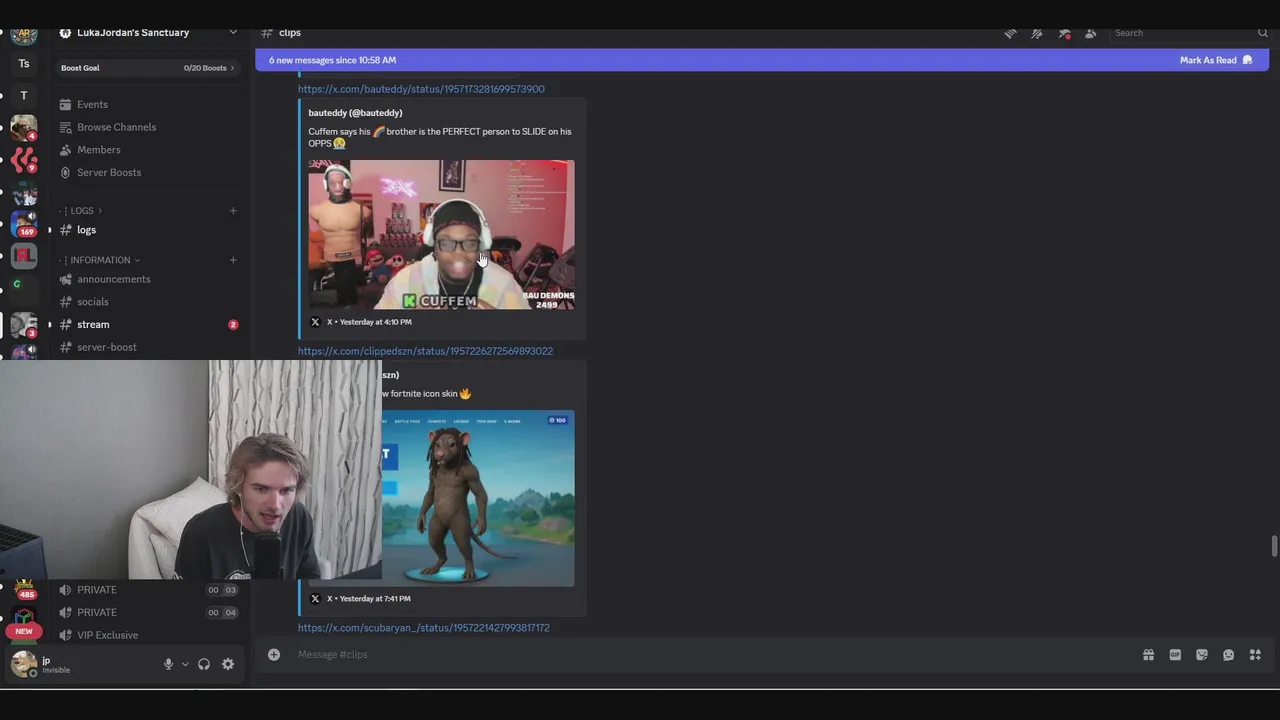1280x720 pixels.
Task: Expand the LOGS category
Action: (82, 211)
